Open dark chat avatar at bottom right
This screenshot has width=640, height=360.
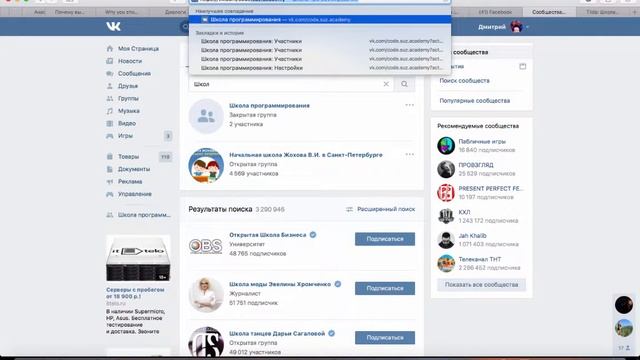tap(624, 305)
